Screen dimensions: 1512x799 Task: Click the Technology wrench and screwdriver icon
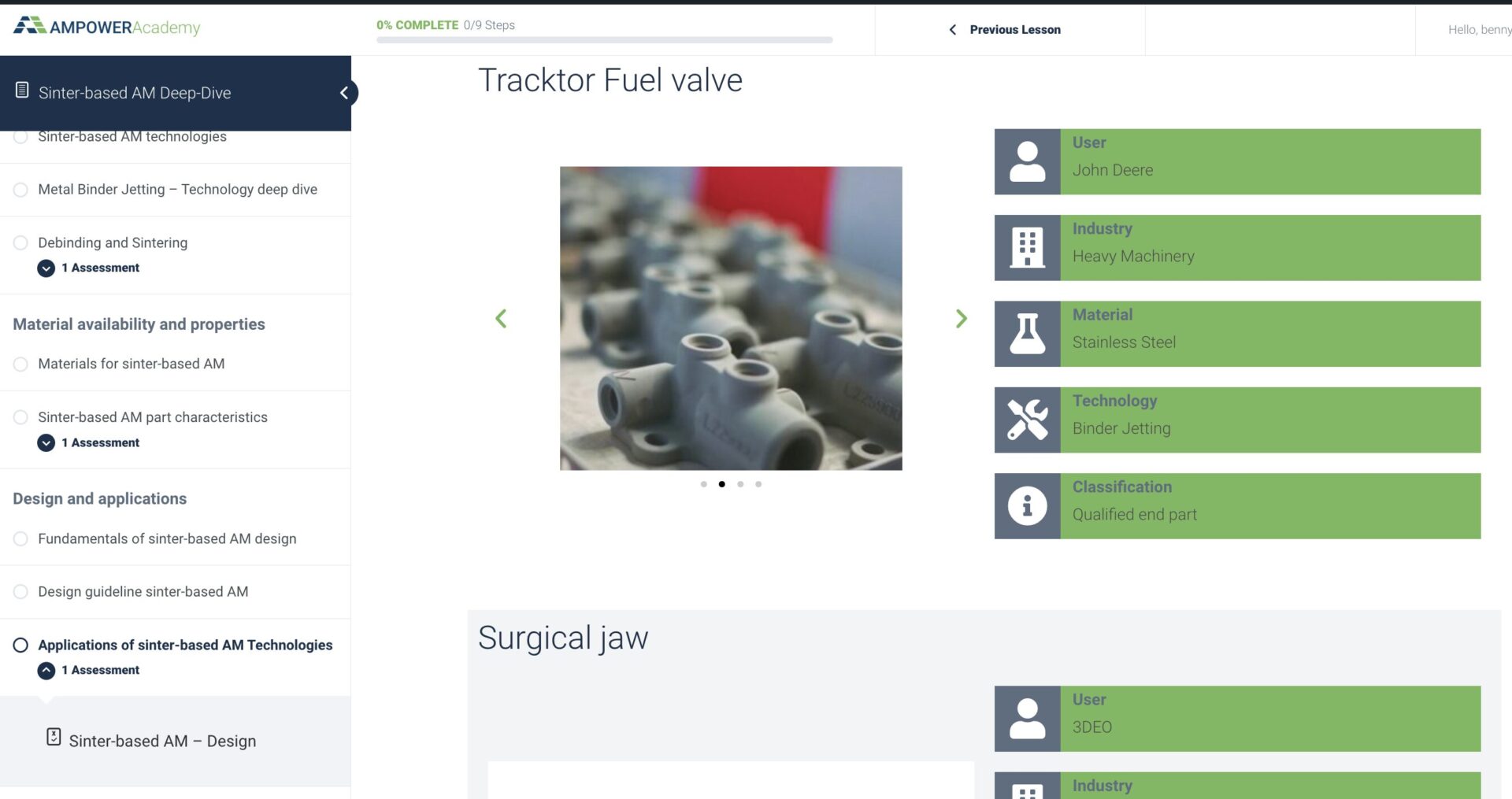1027,420
